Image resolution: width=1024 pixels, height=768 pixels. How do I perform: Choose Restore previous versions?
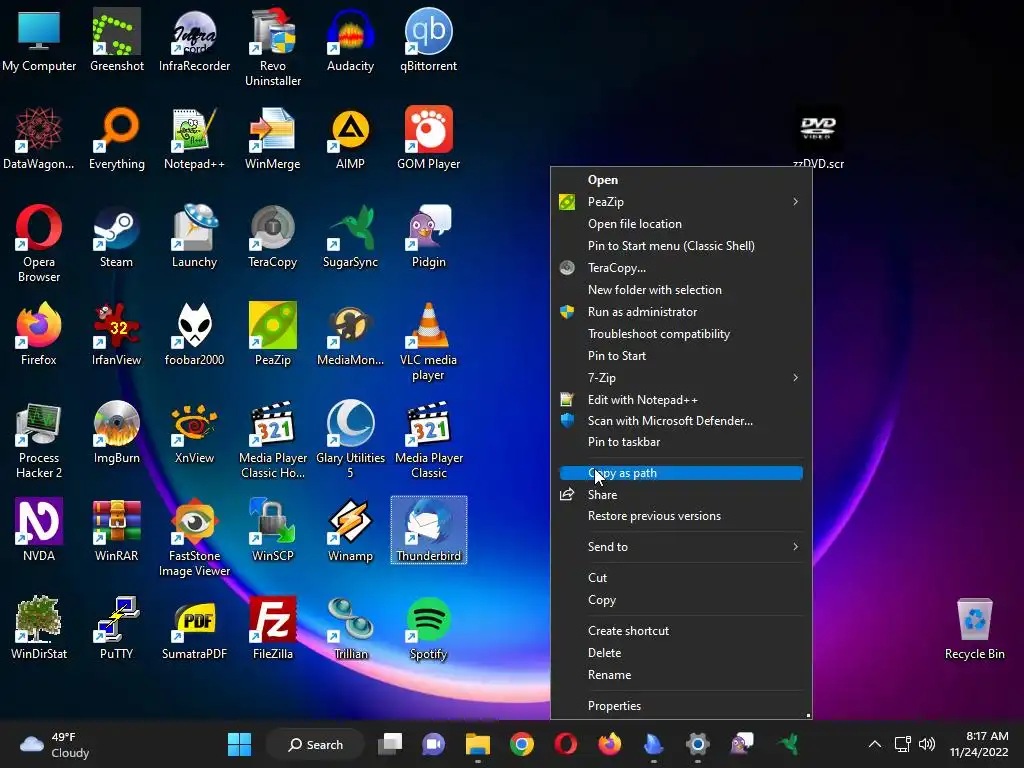click(681, 516)
